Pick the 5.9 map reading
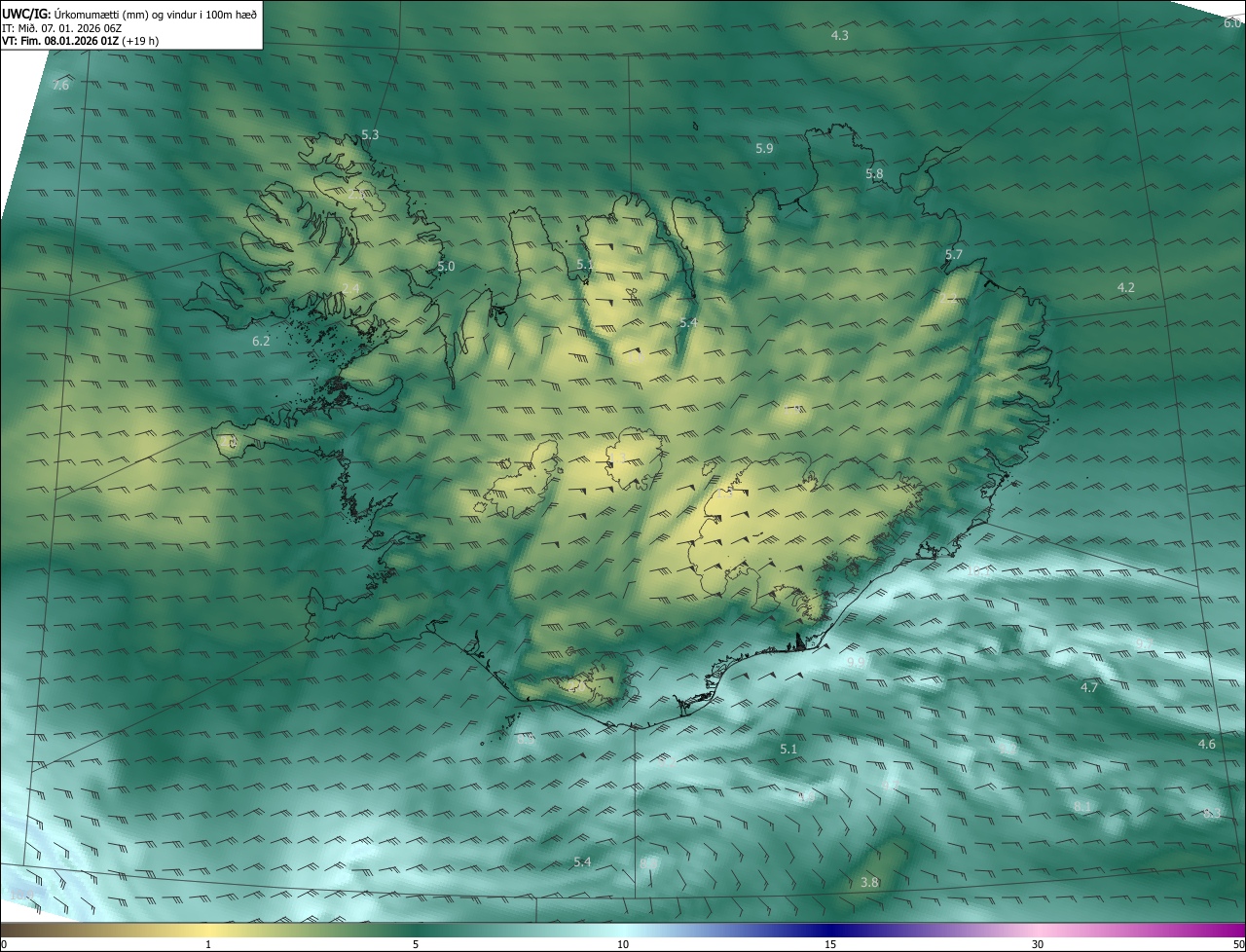The height and width of the screenshot is (952, 1246). pos(764,148)
